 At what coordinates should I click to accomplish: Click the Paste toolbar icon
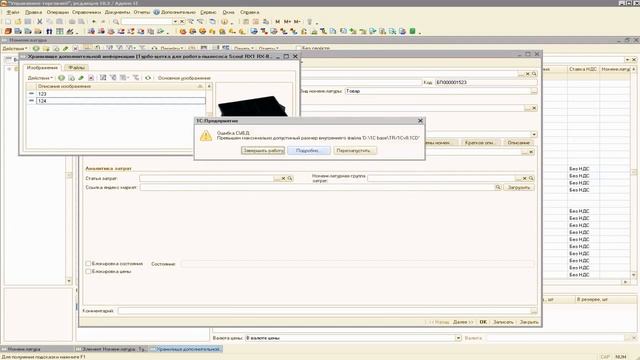point(60,22)
